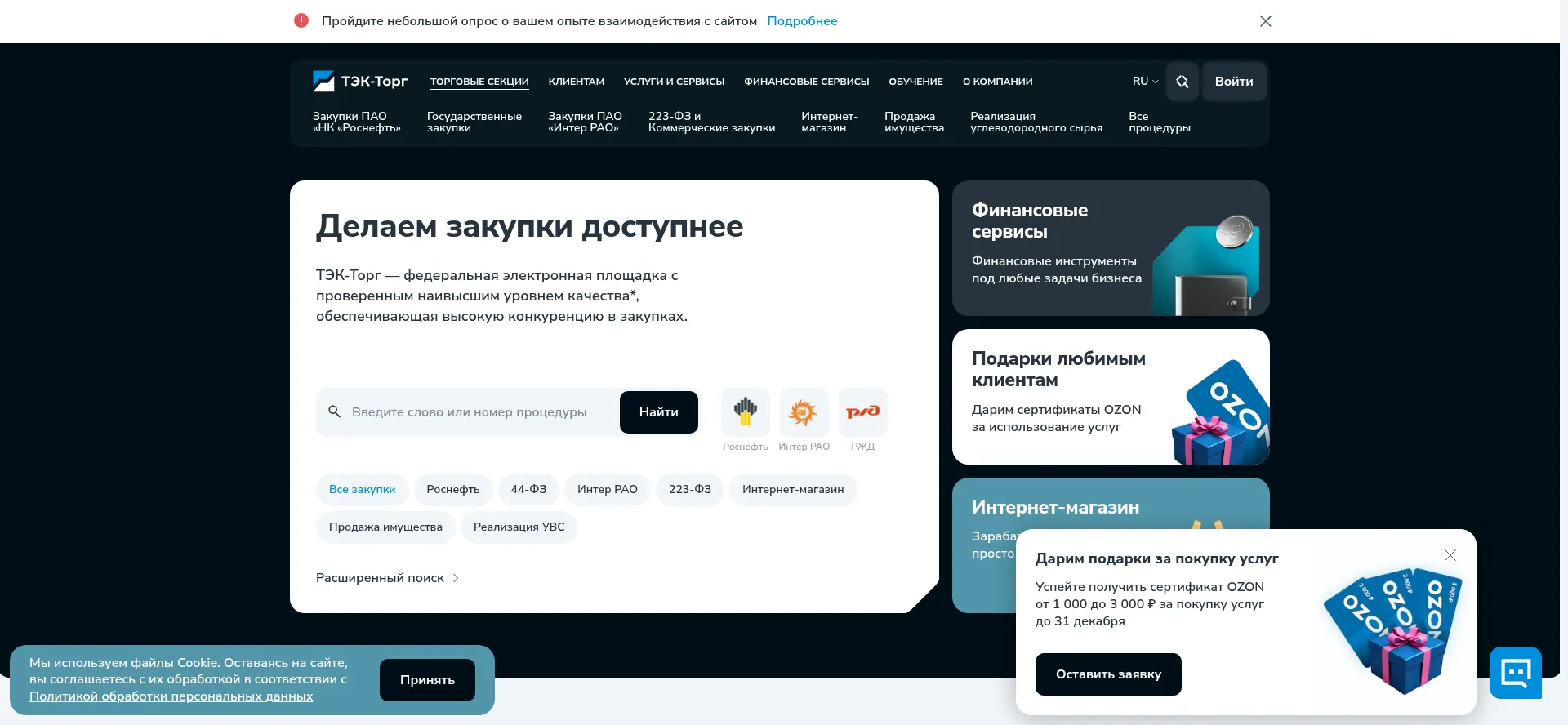
Task: Click the red alert icon in survey banner
Action: point(301,20)
